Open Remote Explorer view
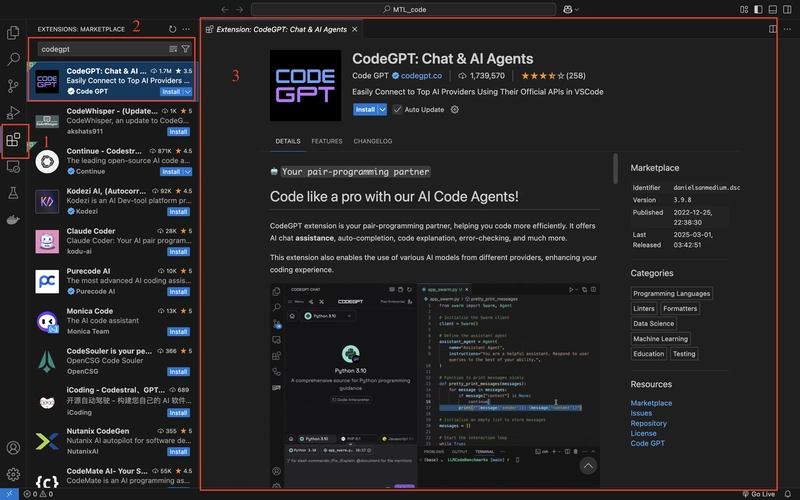This screenshot has height=500, width=800. (x=13, y=166)
